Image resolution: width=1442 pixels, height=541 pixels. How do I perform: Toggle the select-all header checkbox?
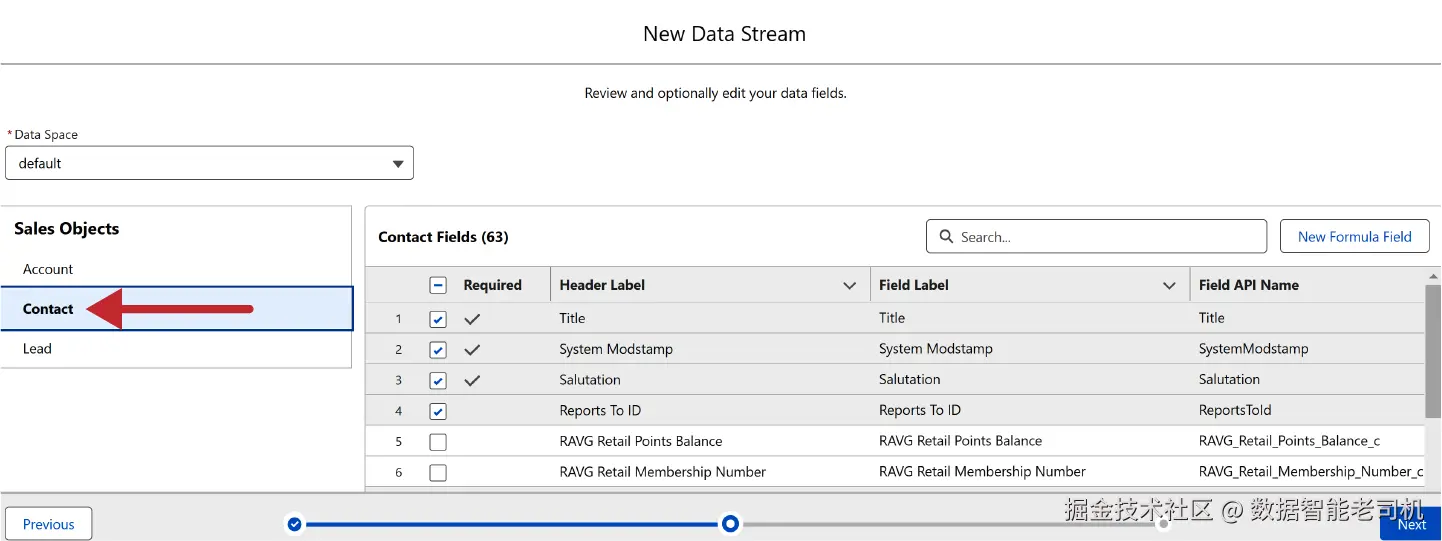click(x=438, y=285)
